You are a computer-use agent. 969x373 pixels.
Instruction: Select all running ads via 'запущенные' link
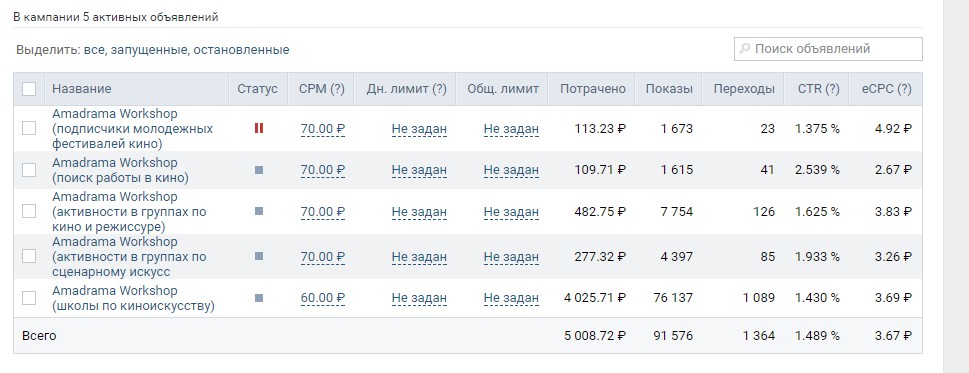pyautogui.click(x=150, y=49)
